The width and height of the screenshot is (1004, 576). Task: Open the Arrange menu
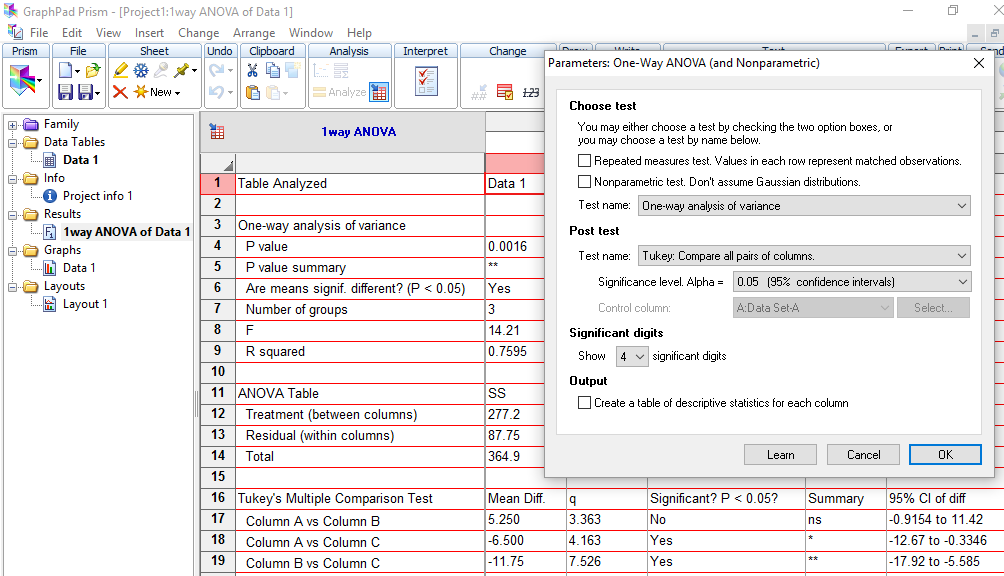click(254, 33)
